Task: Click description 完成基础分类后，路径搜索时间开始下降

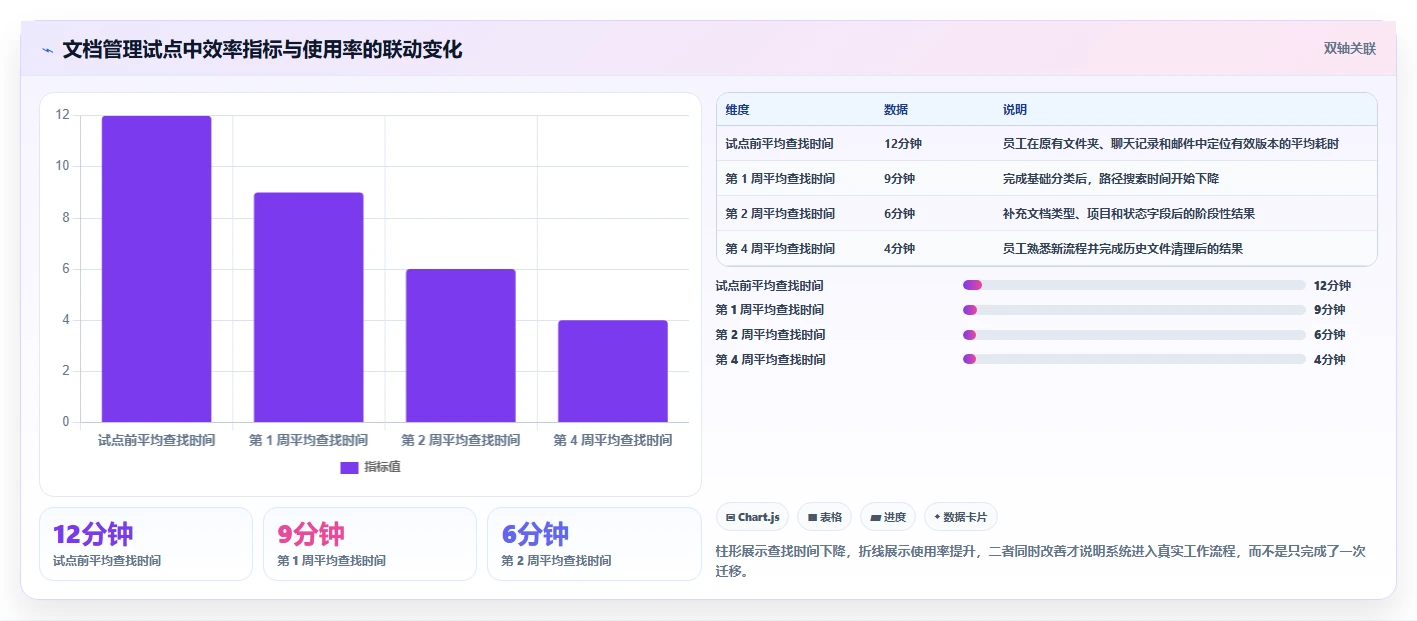Action: point(1111,179)
